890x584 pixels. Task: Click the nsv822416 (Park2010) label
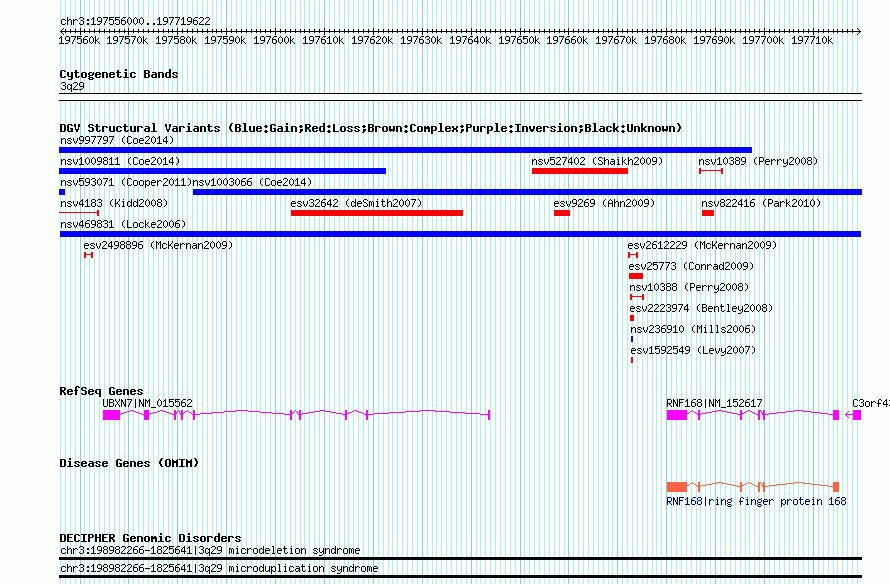[761, 203]
